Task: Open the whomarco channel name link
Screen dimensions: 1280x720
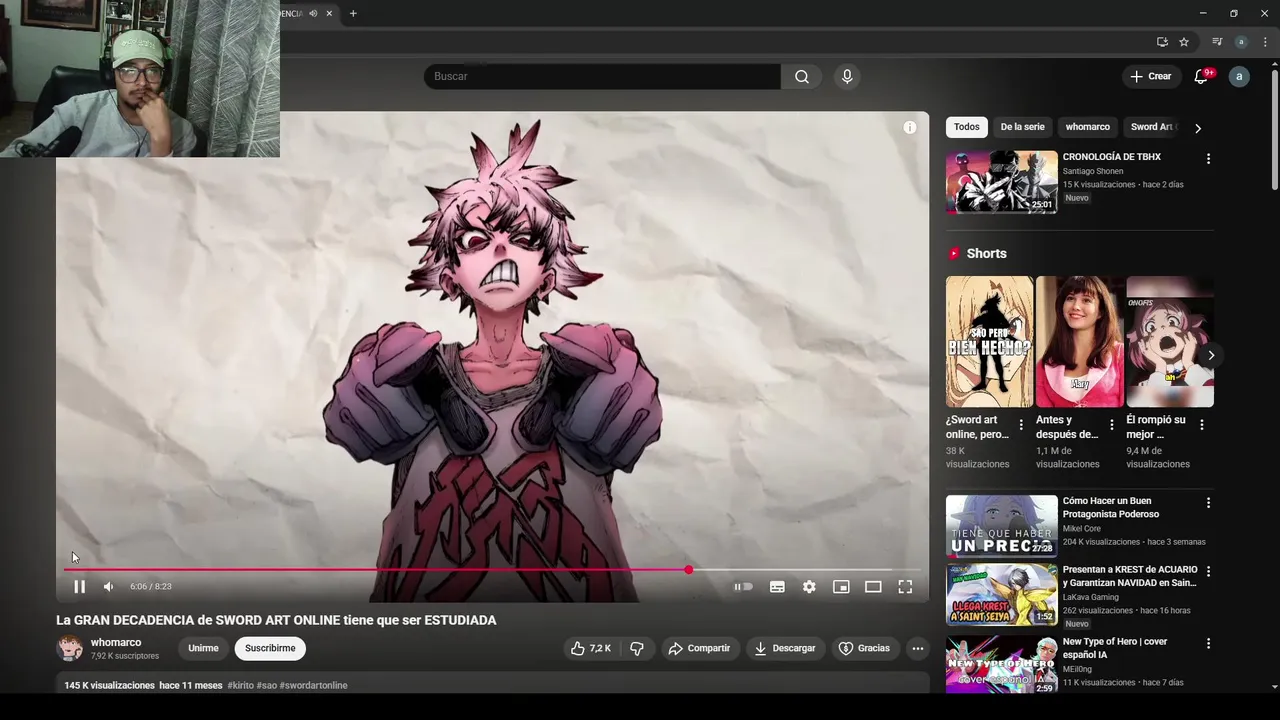Action: click(x=116, y=643)
